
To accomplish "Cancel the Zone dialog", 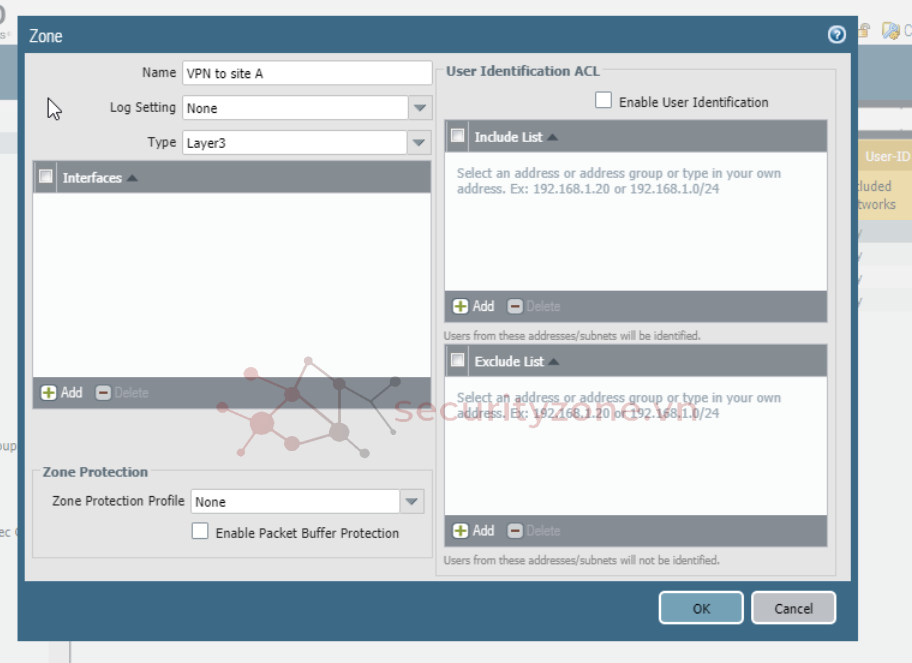I will click(793, 608).
